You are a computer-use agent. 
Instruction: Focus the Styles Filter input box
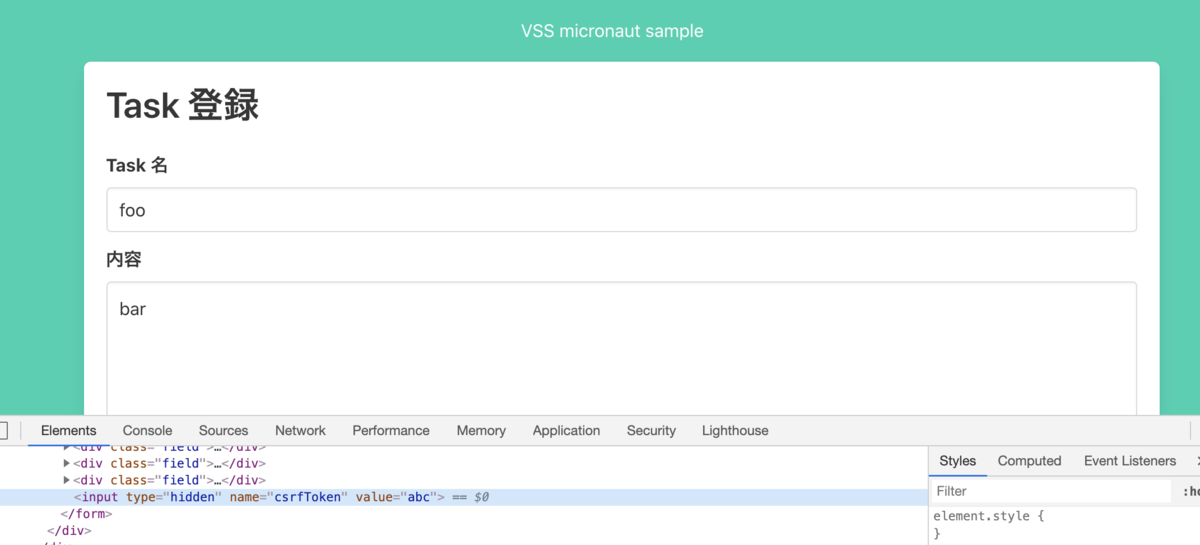point(1050,491)
